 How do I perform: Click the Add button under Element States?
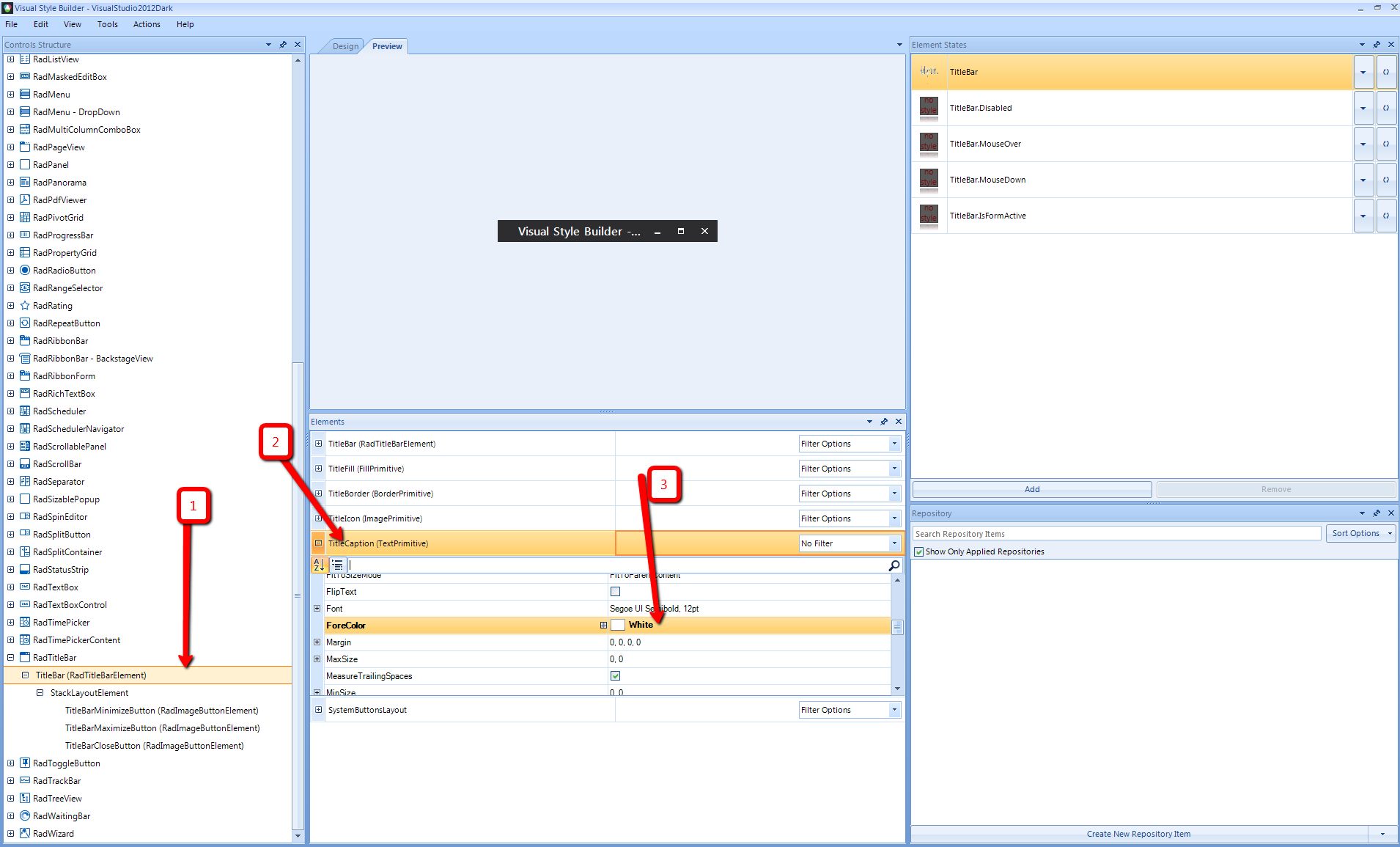point(1032,489)
